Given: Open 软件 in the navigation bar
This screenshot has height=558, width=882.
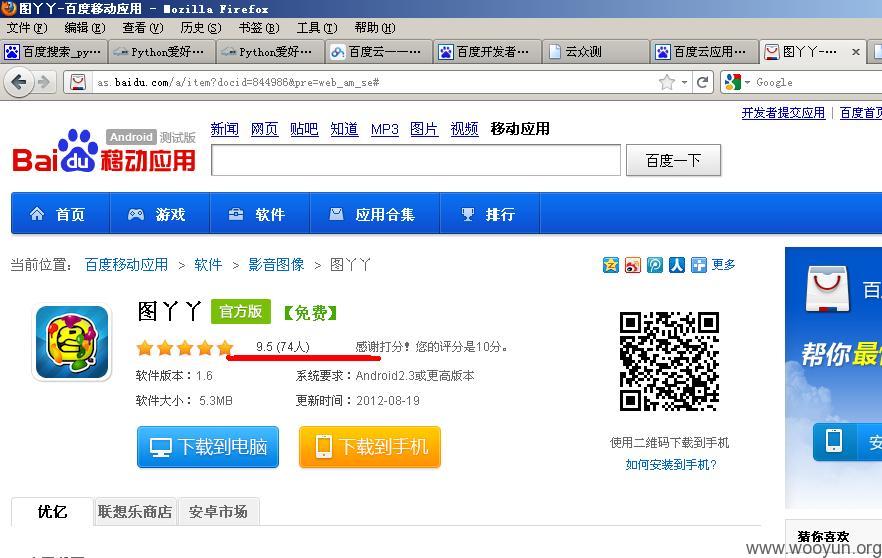Looking at the screenshot, I should (260, 214).
